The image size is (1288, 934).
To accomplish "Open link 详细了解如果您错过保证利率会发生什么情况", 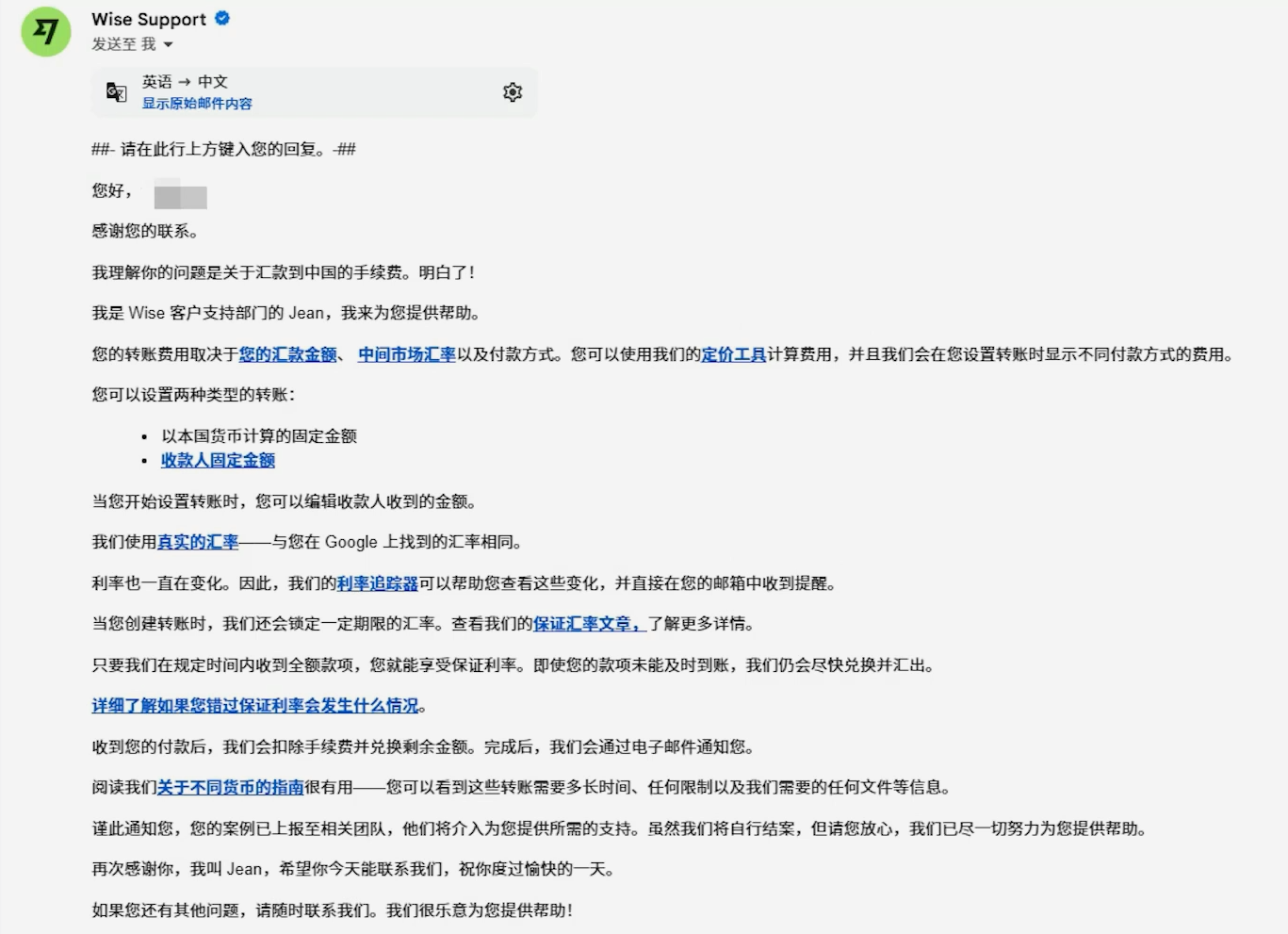I will pyautogui.click(x=255, y=706).
